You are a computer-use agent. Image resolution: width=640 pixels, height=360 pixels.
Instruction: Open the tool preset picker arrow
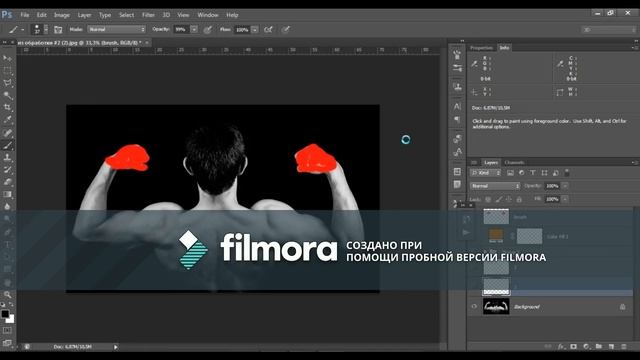click(x=22, y=30)
